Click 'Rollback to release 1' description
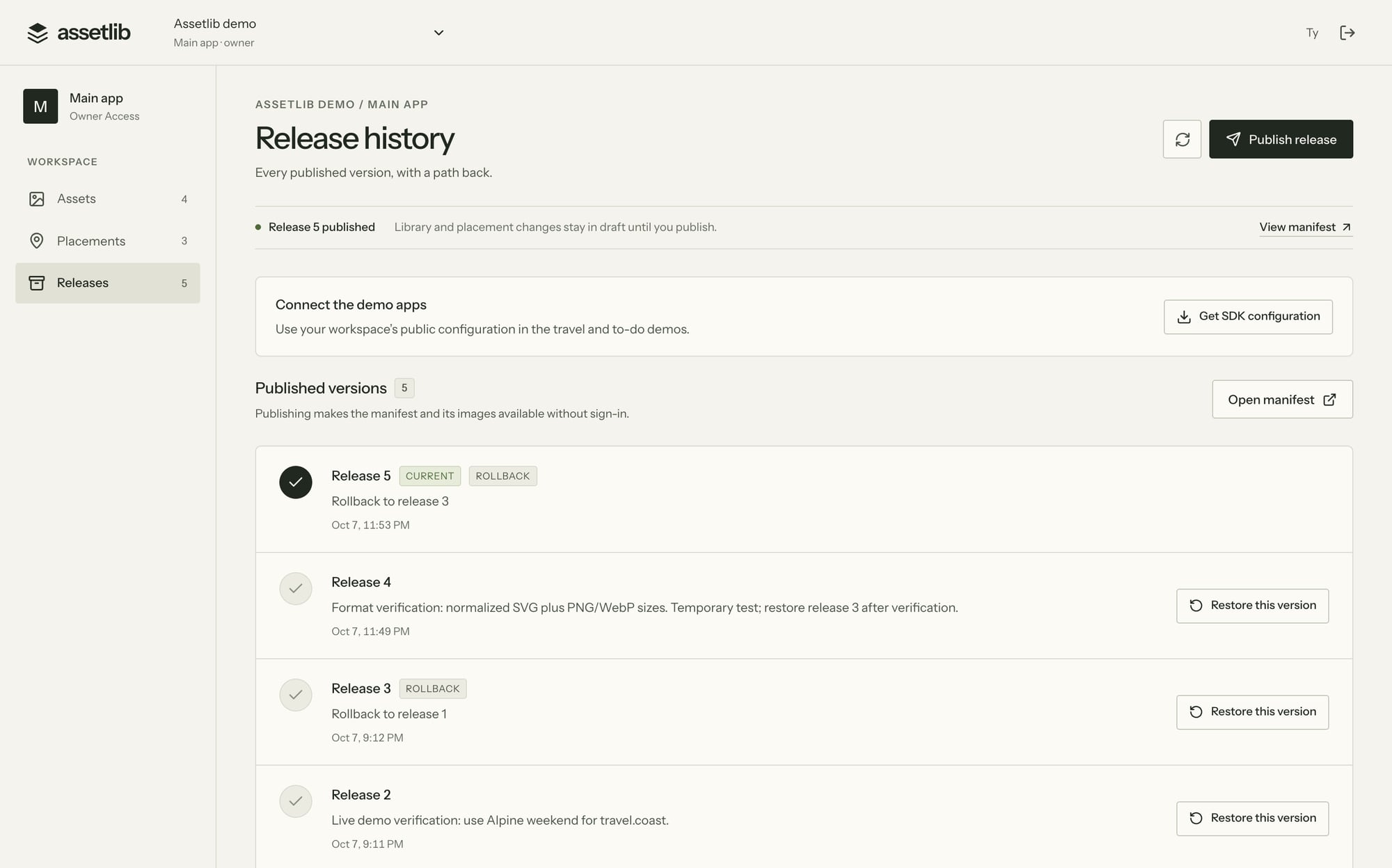Screen dimensions: 1392x868 [x=389, y=714]
